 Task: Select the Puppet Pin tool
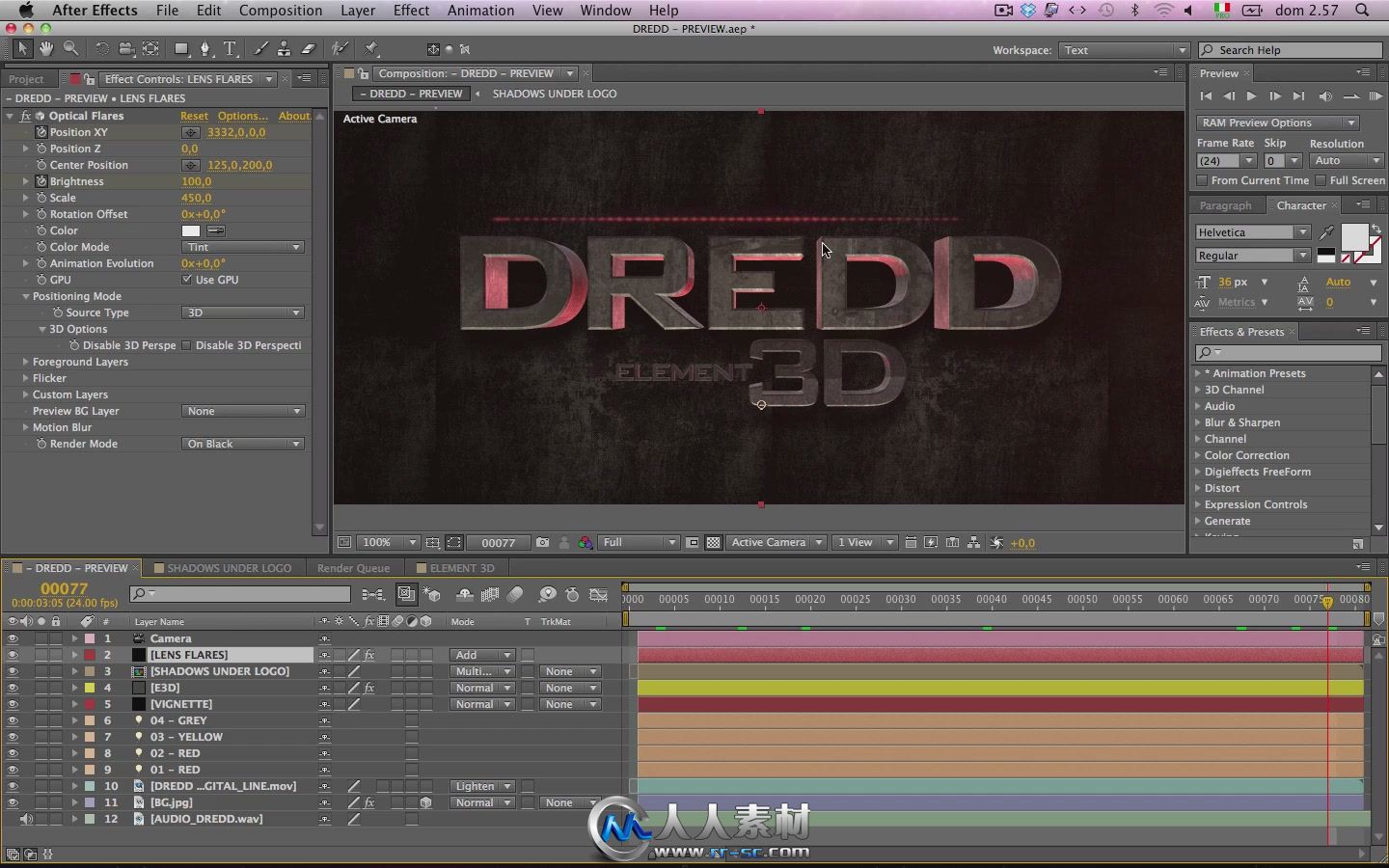pyautogui.click(x=371, y=48)
